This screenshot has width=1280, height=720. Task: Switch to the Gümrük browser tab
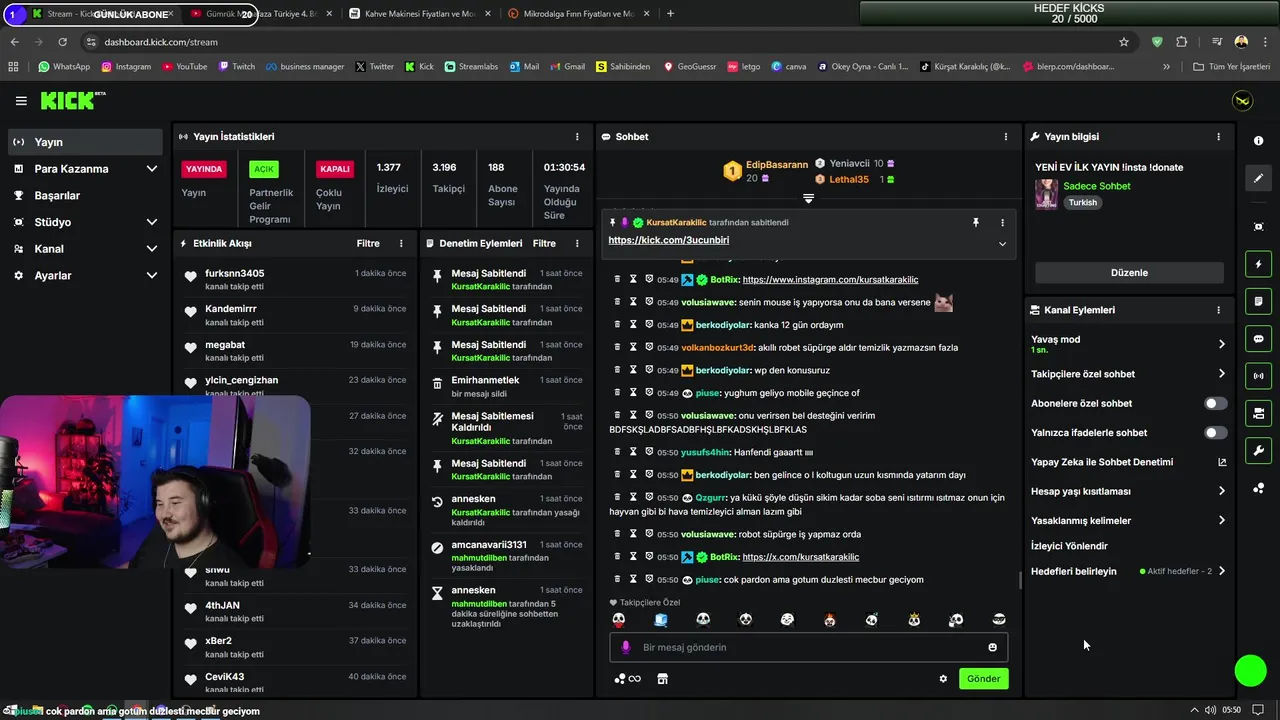(260, 14)
